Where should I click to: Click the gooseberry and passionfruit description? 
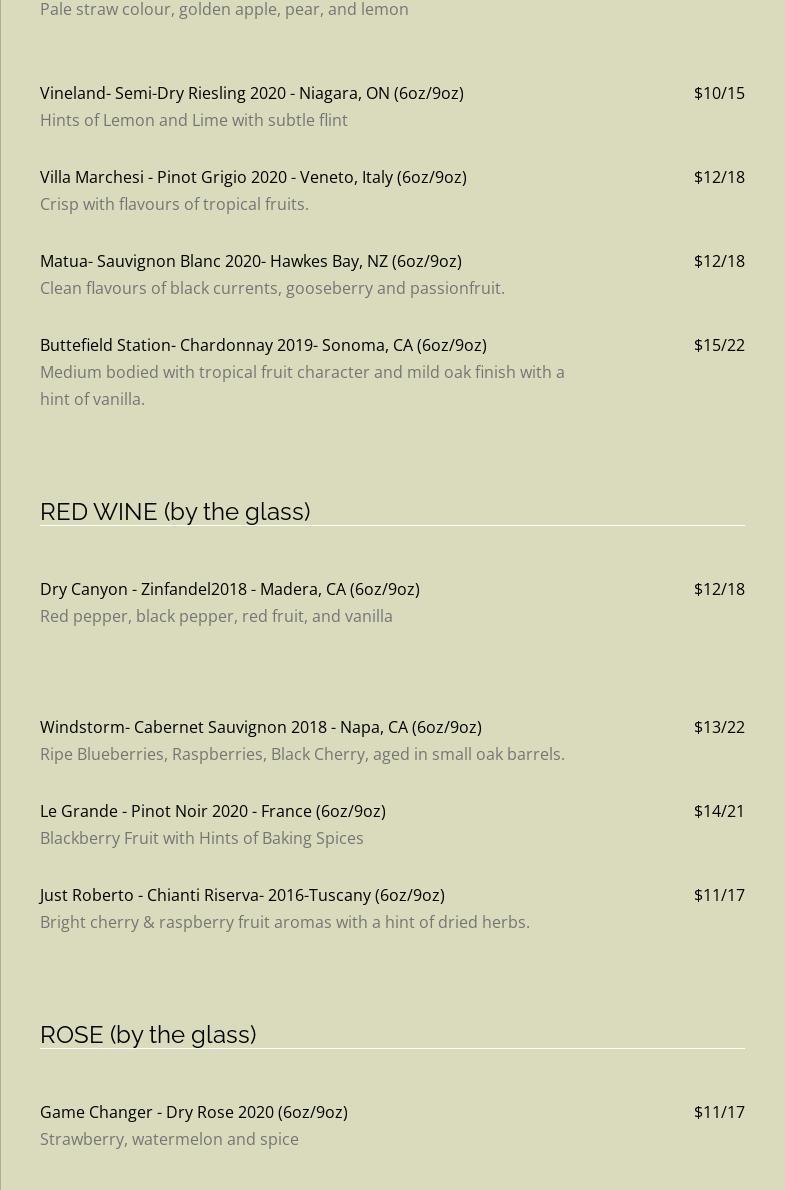[x=272, y=288]
